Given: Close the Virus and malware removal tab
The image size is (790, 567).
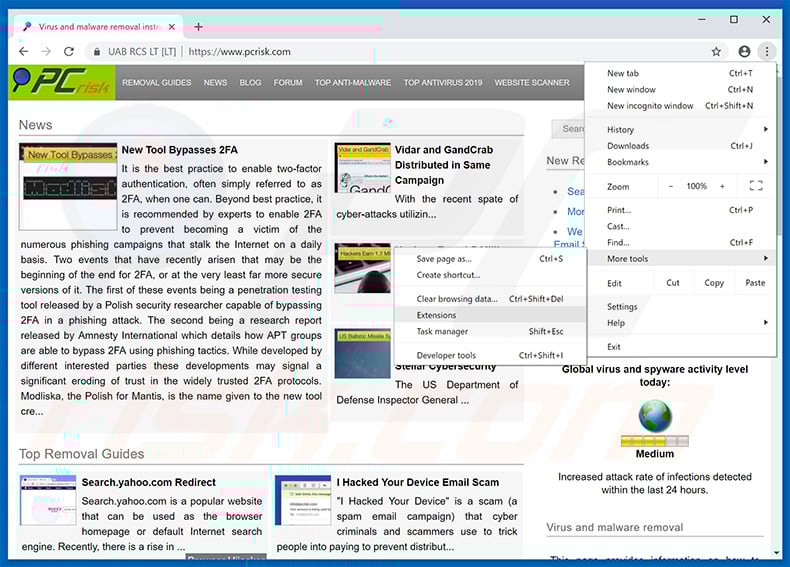Looking at the screenshot, I should [172, 27].
